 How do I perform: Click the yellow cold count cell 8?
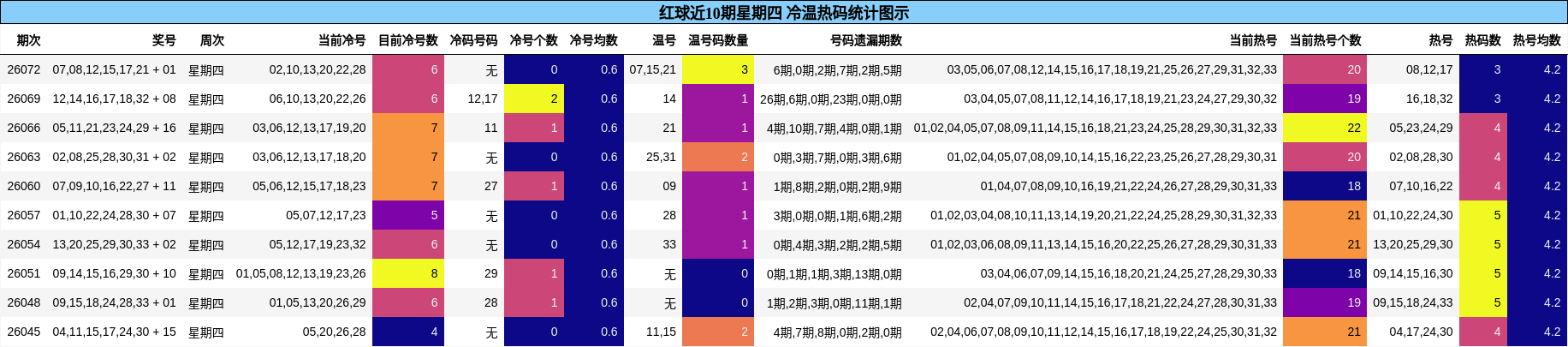point(408,273)
